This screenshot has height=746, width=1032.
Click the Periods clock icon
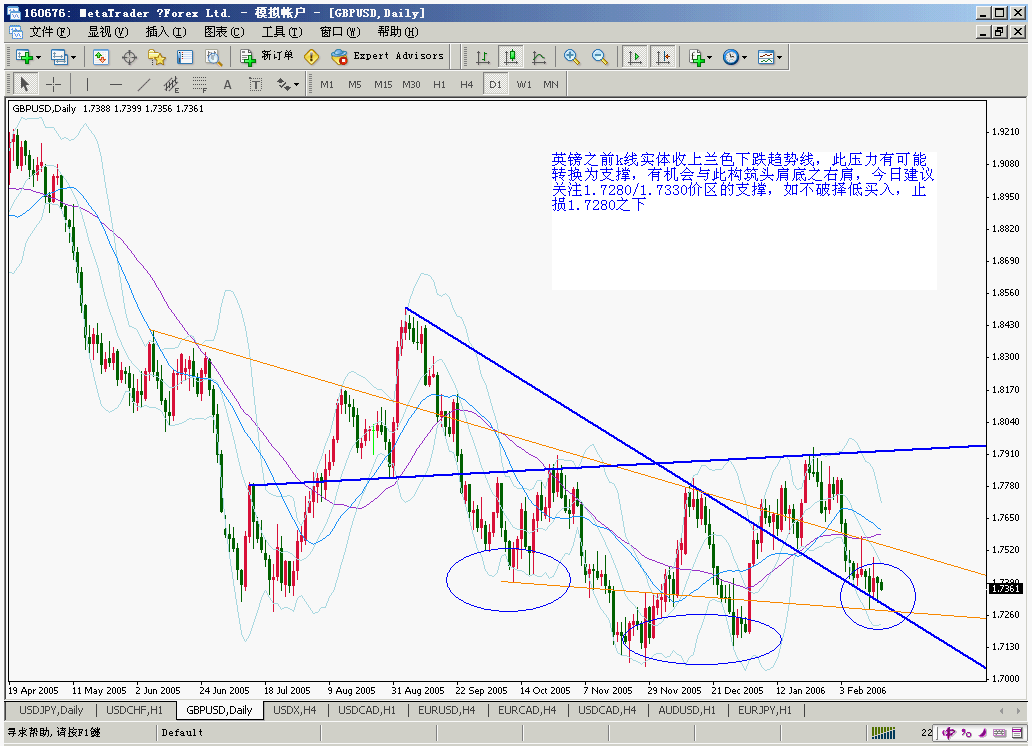pyautogui.click(x=731, y=57)
